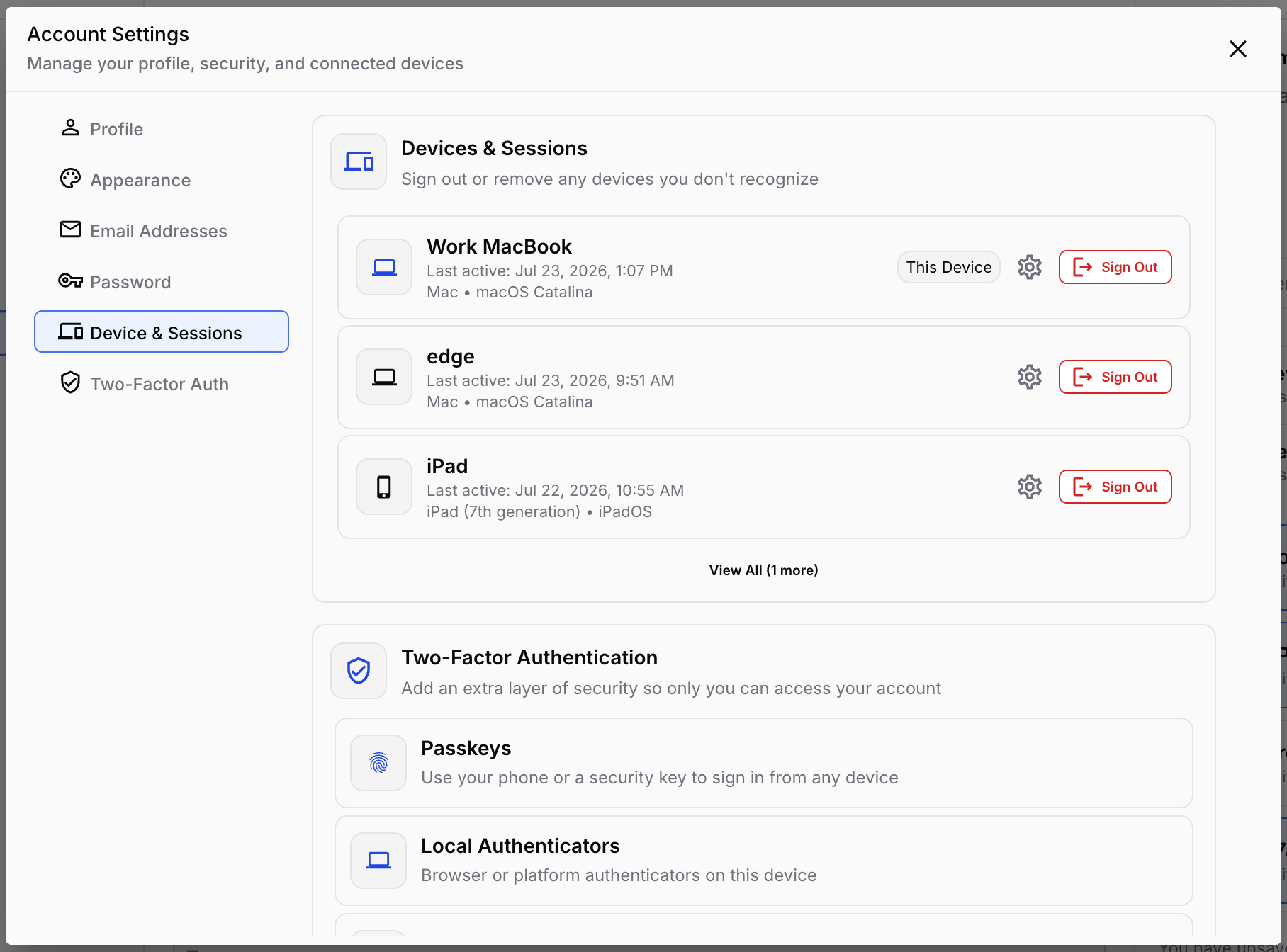Click the Two-Factor Auth shield icon
The image size is (1287, 952).
click(70, 383)
